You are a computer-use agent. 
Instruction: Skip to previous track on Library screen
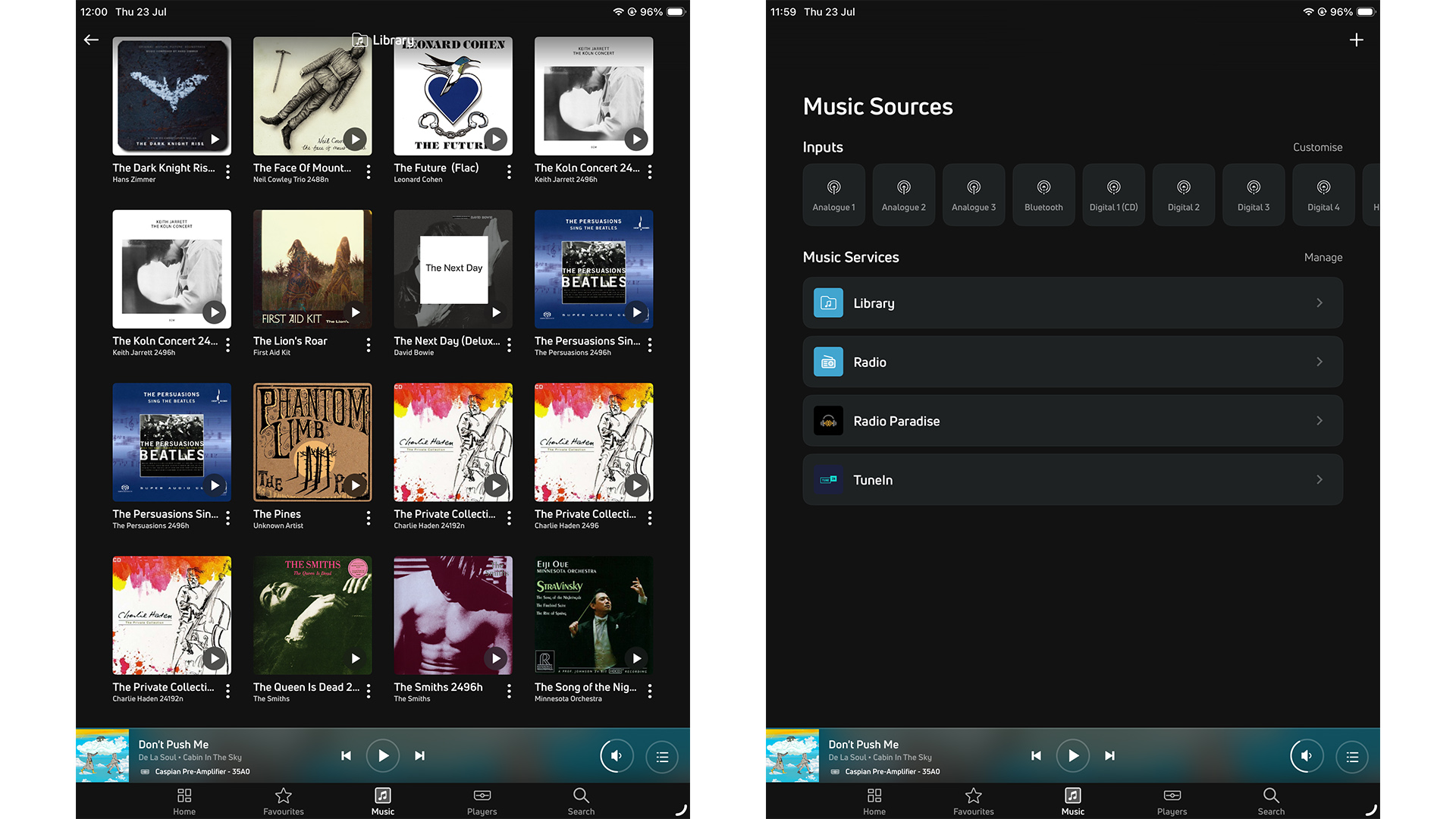[346, 755]
